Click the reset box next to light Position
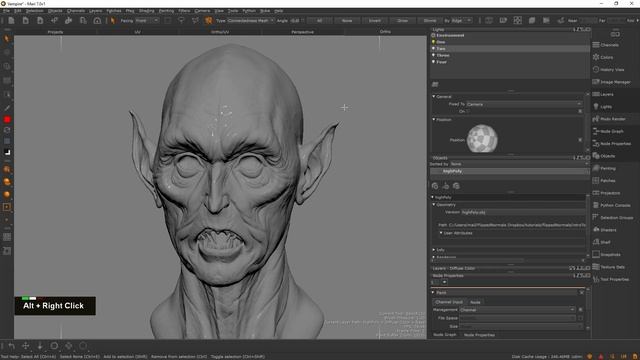The image size is (640, 360). (580, 140)
